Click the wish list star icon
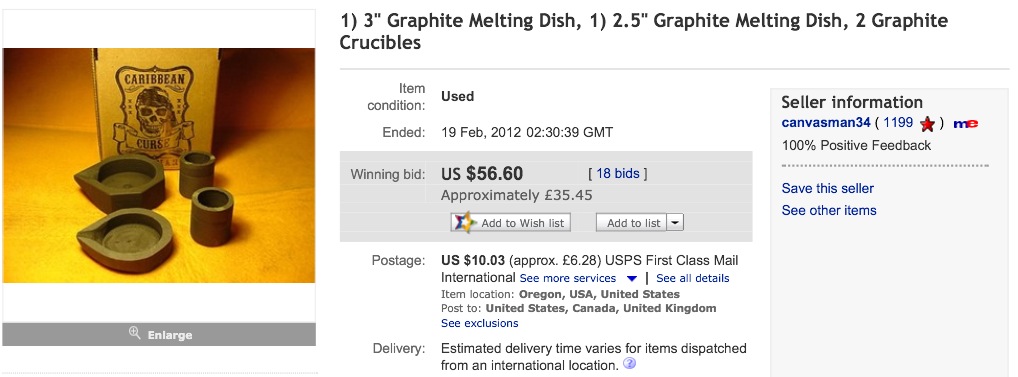This screenshot has width=1018, height=377. (464, 223)
